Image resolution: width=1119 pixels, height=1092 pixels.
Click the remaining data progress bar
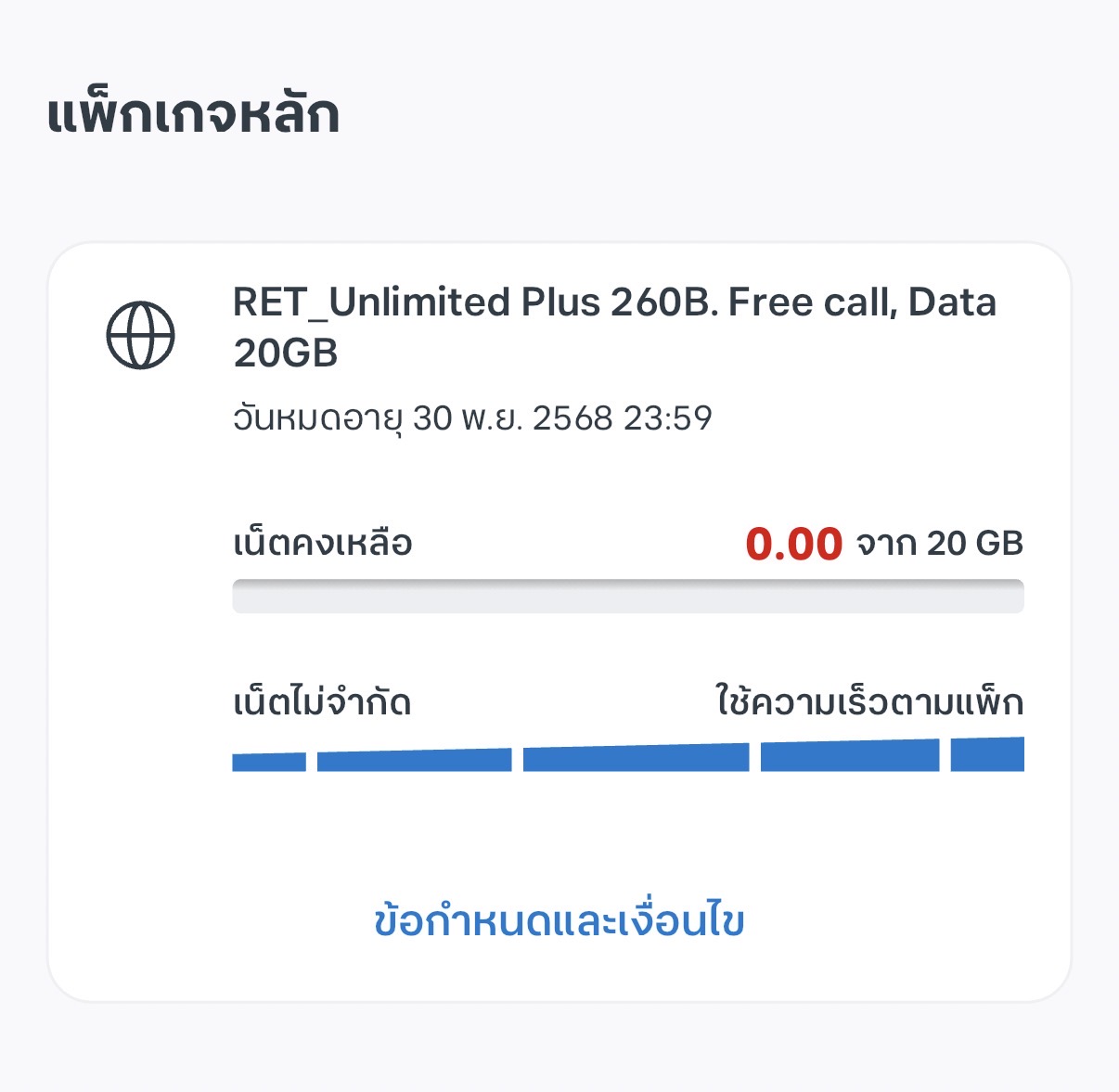(627, 597)
